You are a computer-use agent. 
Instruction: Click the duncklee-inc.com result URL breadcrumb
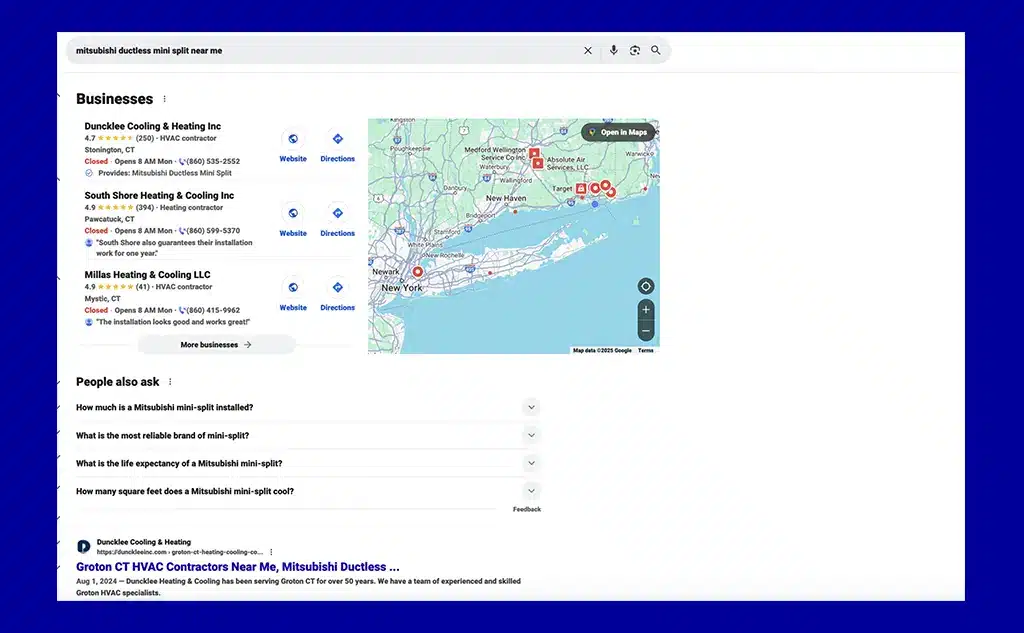(x=180, y=552)
